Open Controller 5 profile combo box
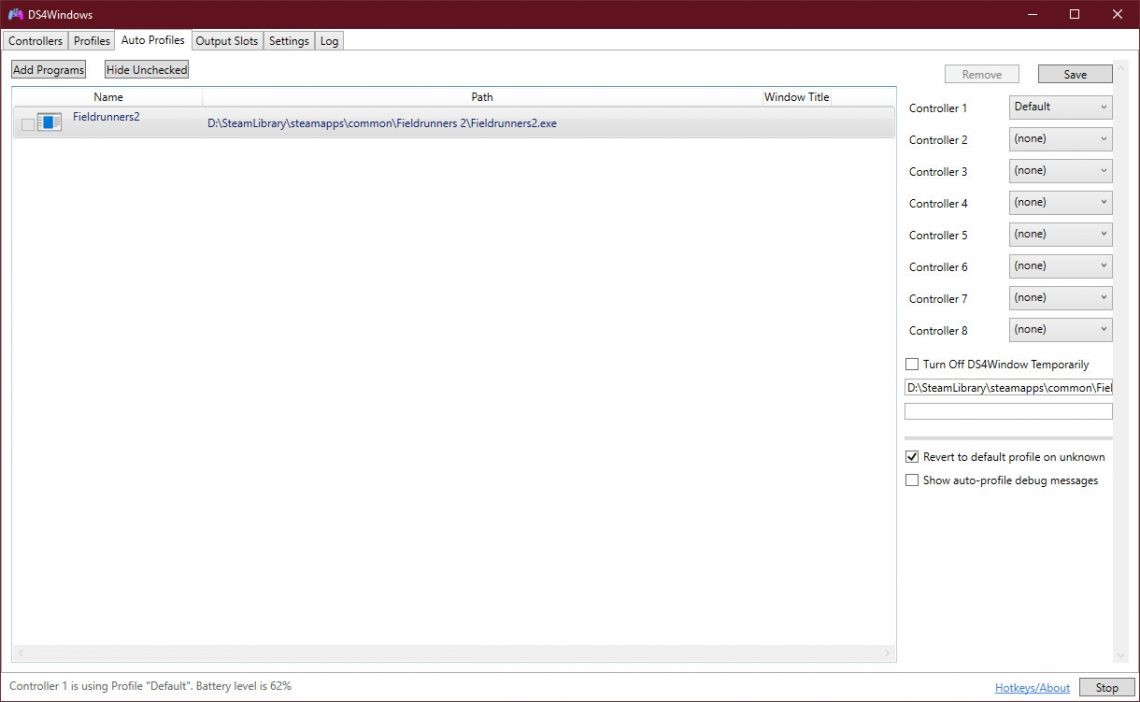The image size is (1140, 702). click(x=1060, y=235)
